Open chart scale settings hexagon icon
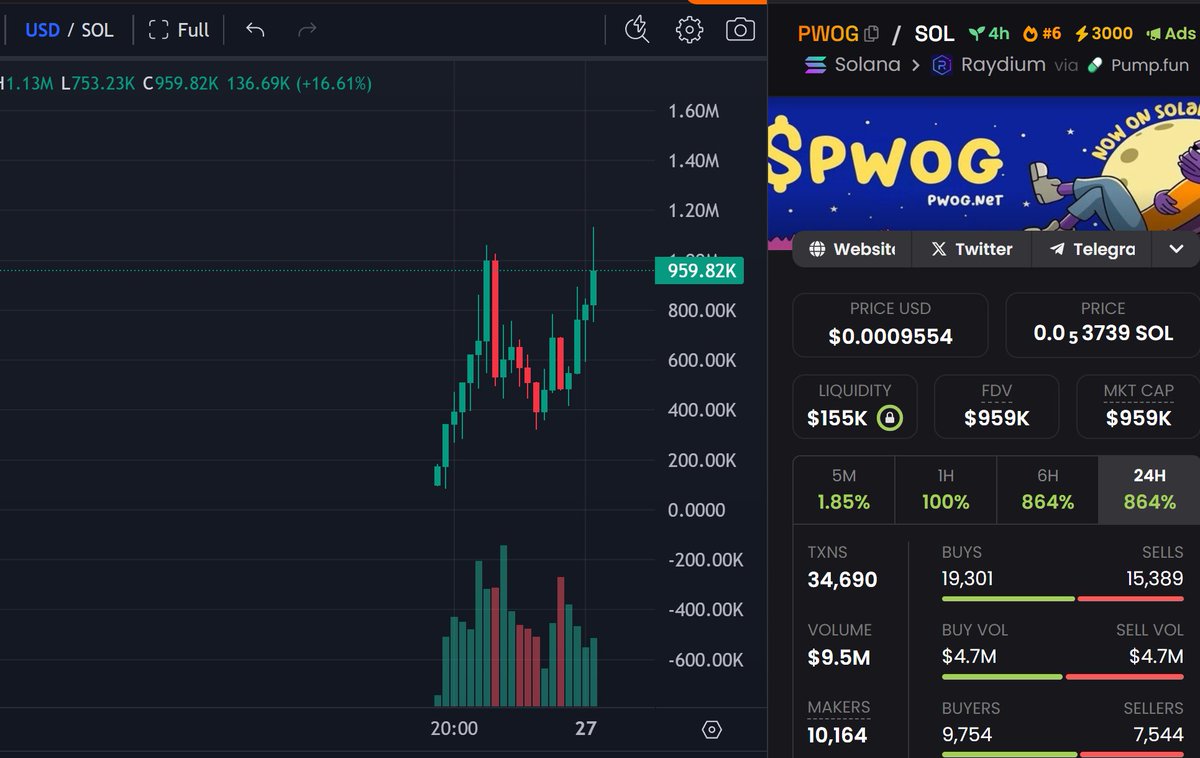This screenshot has height=758, width=1200. pyautogui.click(x=712, y=729)
